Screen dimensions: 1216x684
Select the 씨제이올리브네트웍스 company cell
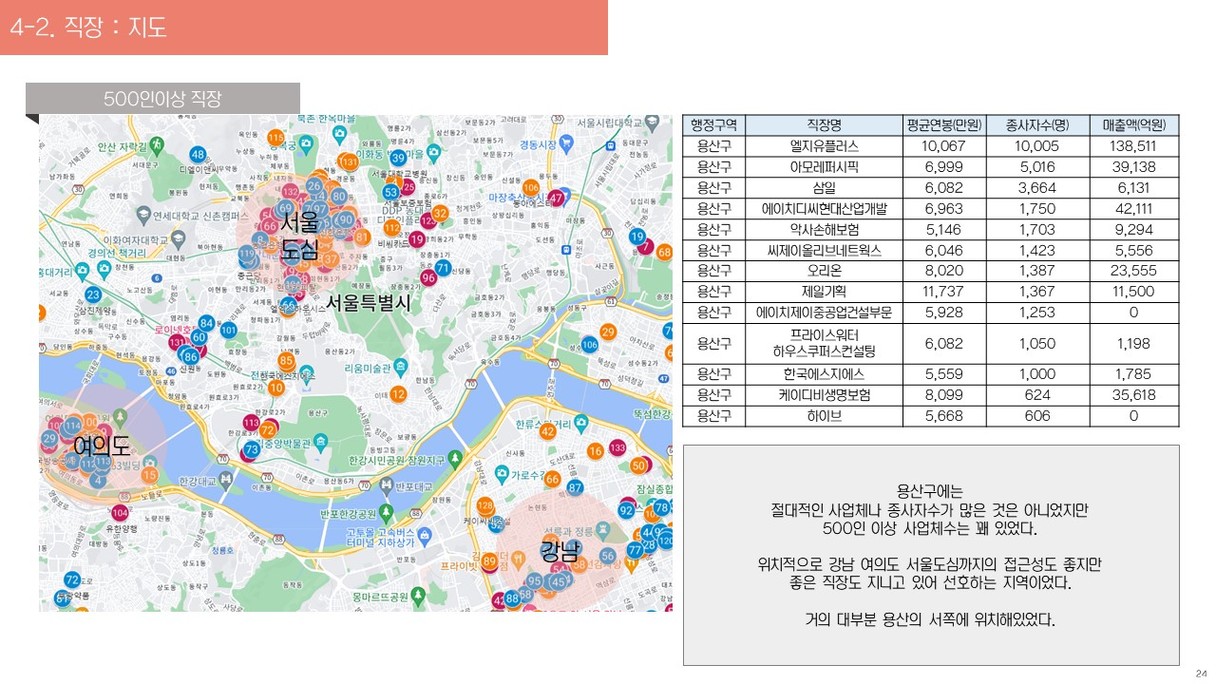click(824, 250)
